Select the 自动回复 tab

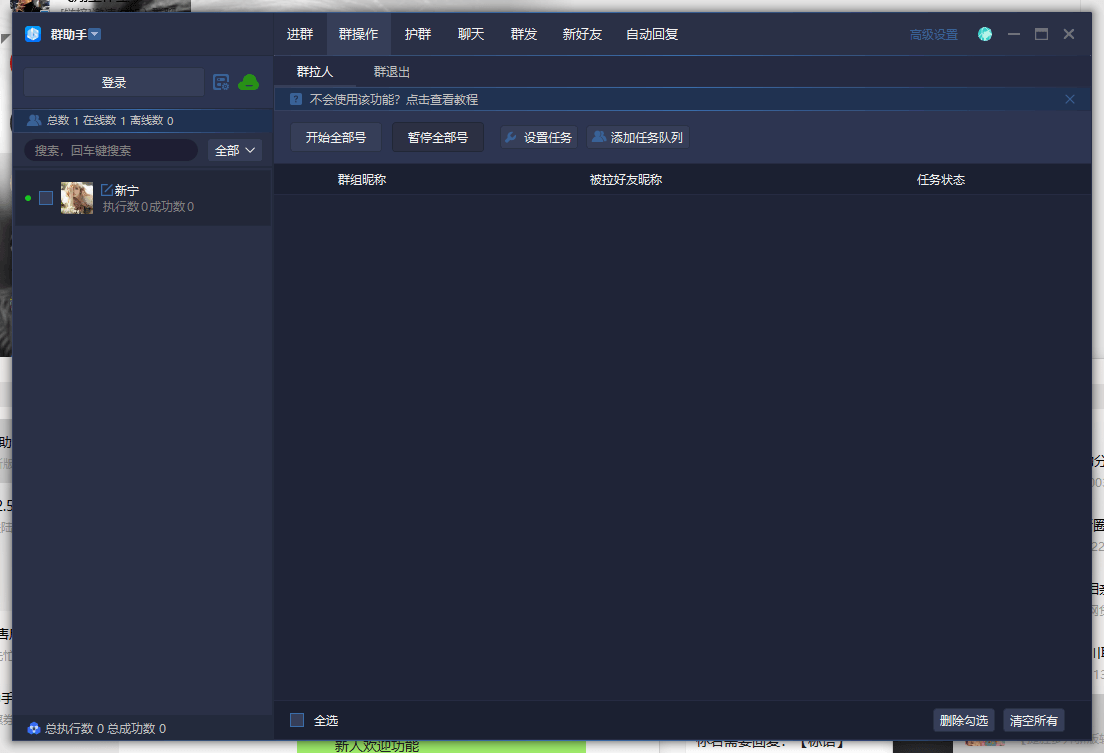coord(652,34)
